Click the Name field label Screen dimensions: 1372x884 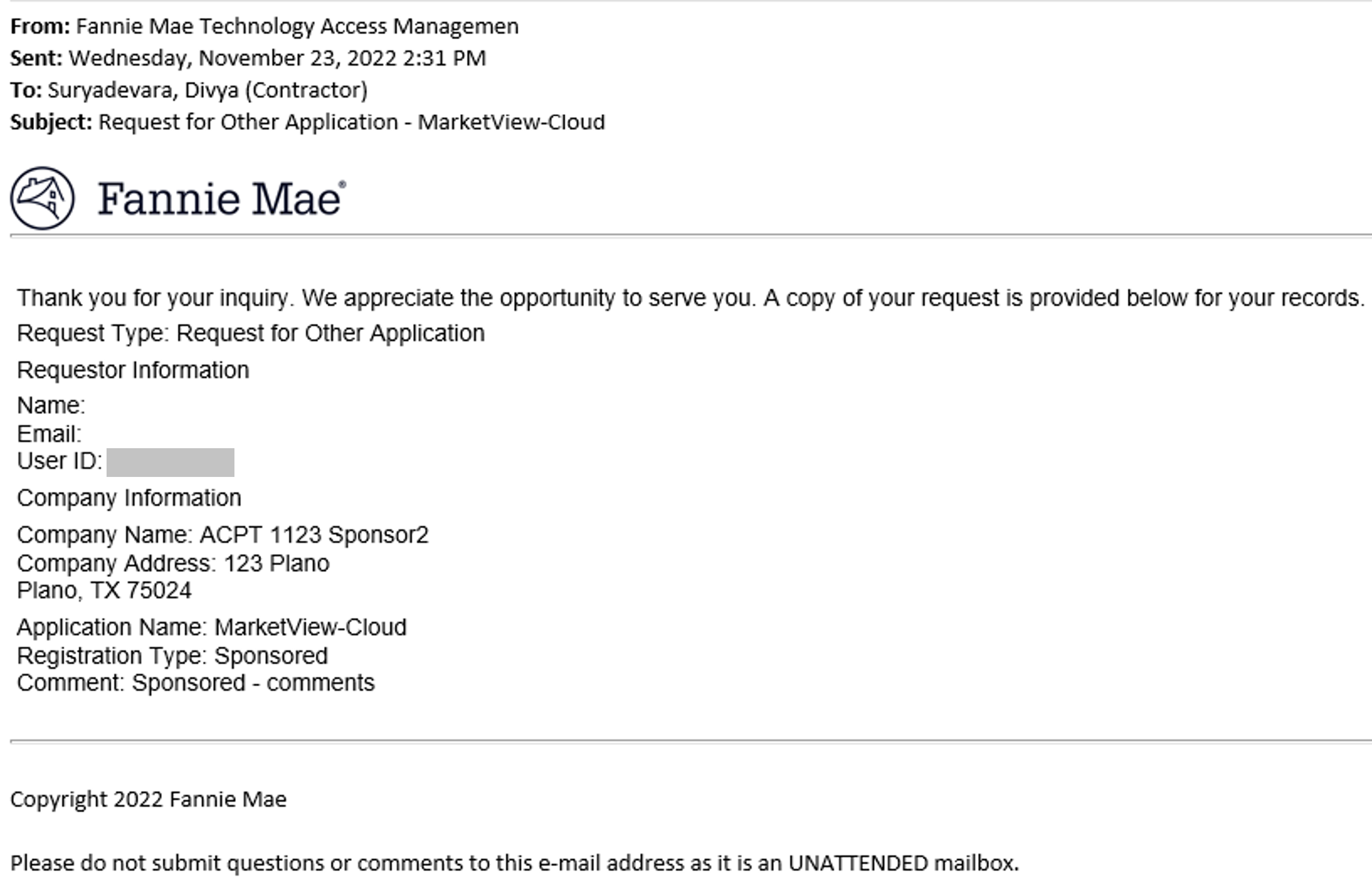pos(51,406)
